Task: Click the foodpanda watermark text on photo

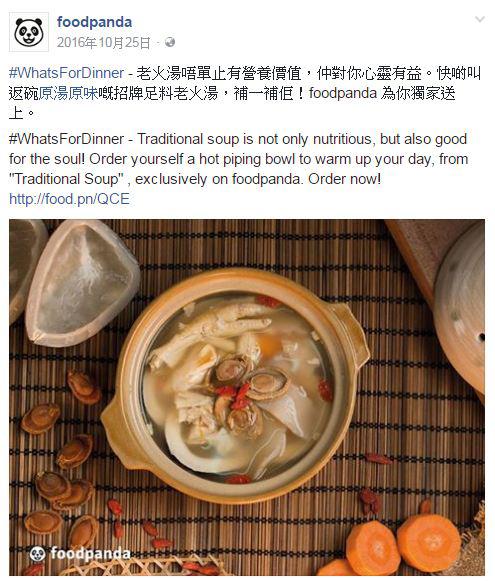Action: pyautogui.click(x=90, y=554)
